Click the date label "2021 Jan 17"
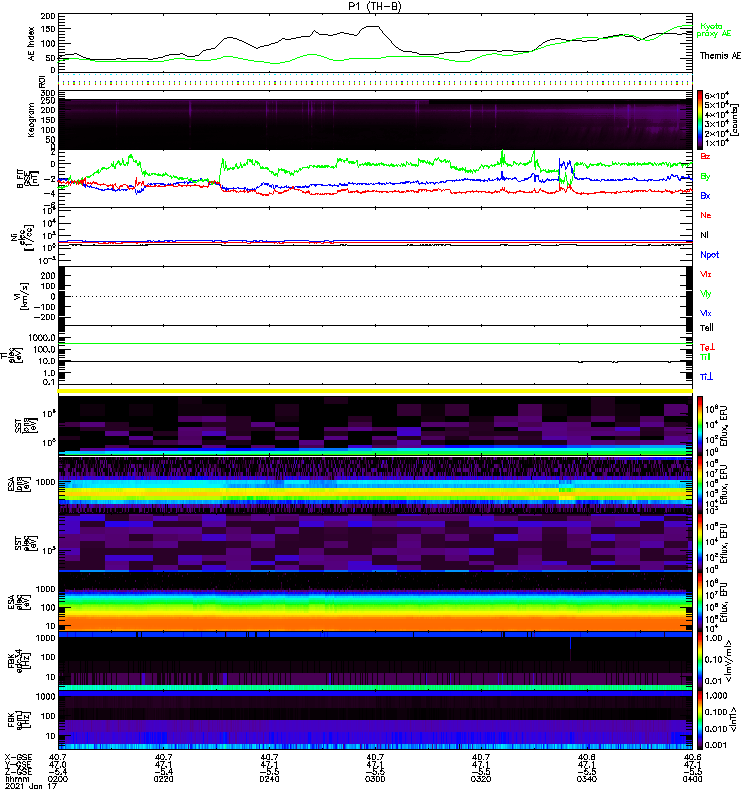Screen dimensions: 750x800 pos(31,786)
